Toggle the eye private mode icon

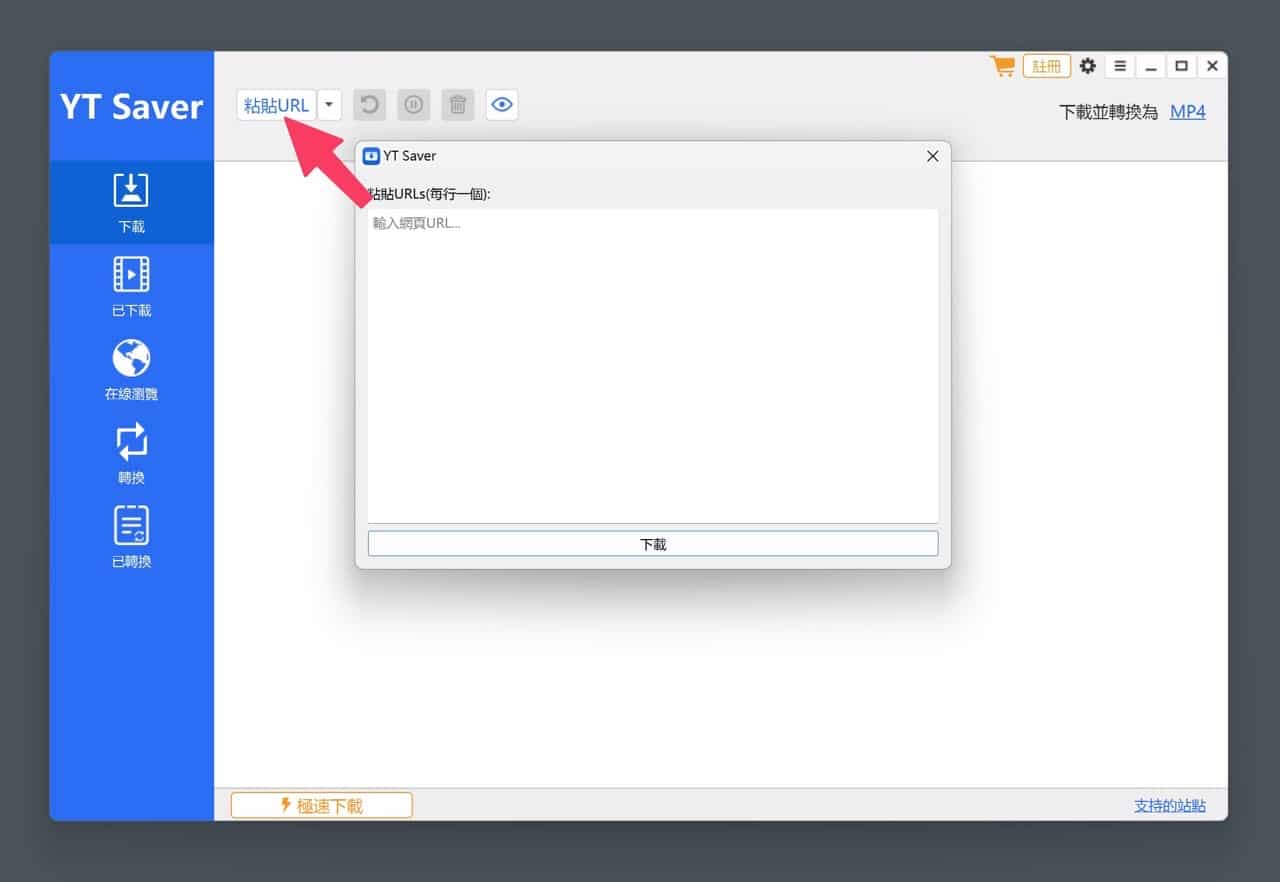[x=502, y=105]
